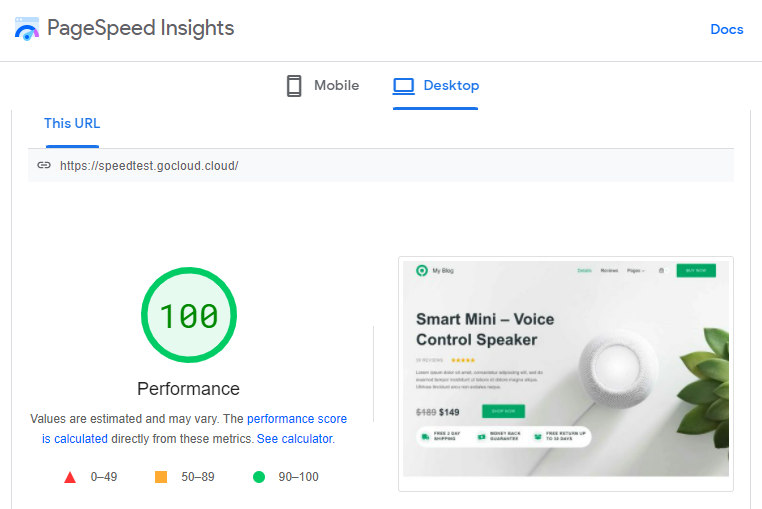The width and height of the screenshot is (762, 509).
Task: Click the PageSpeed Insights logo icon
Action: coord(26,28)
